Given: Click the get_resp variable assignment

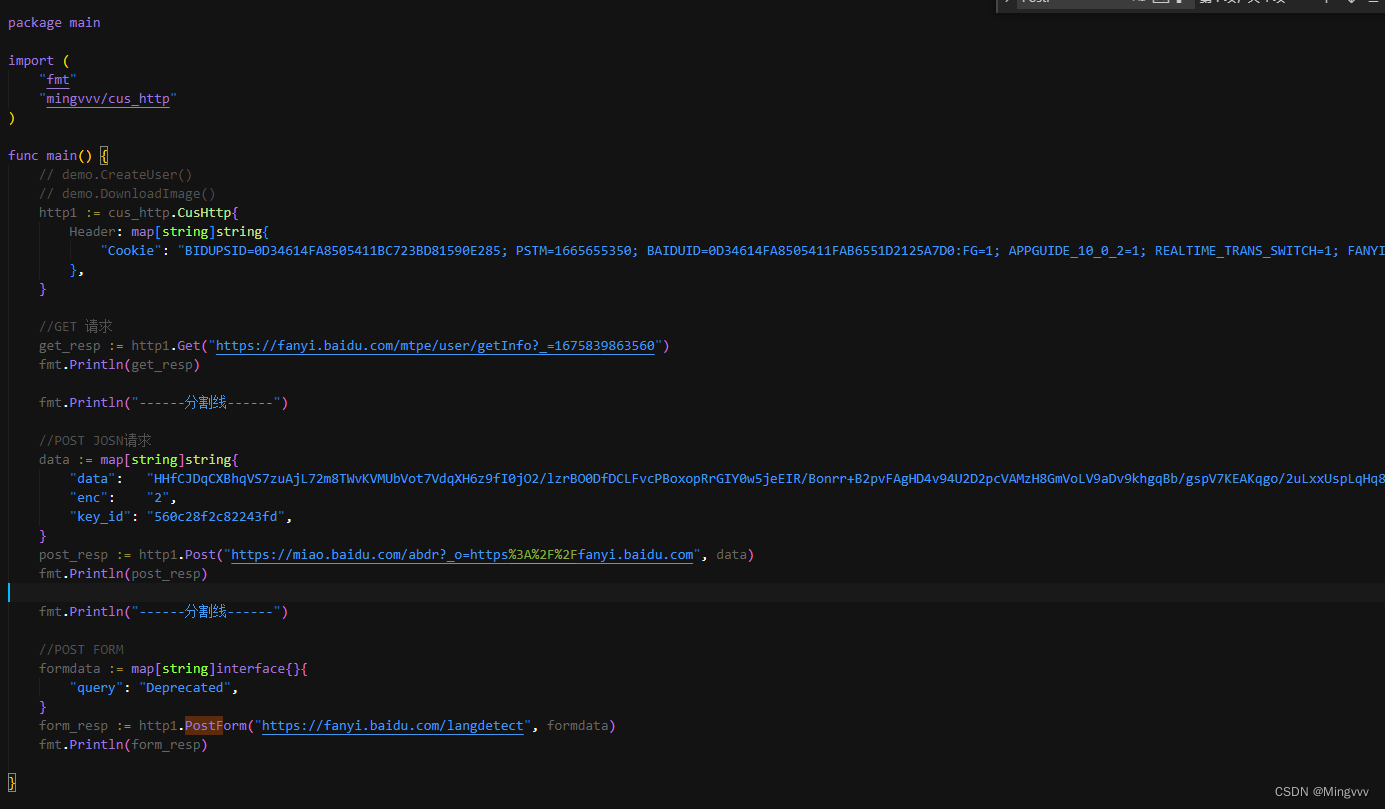Looking at the screenshot, I should click(70, 346).
